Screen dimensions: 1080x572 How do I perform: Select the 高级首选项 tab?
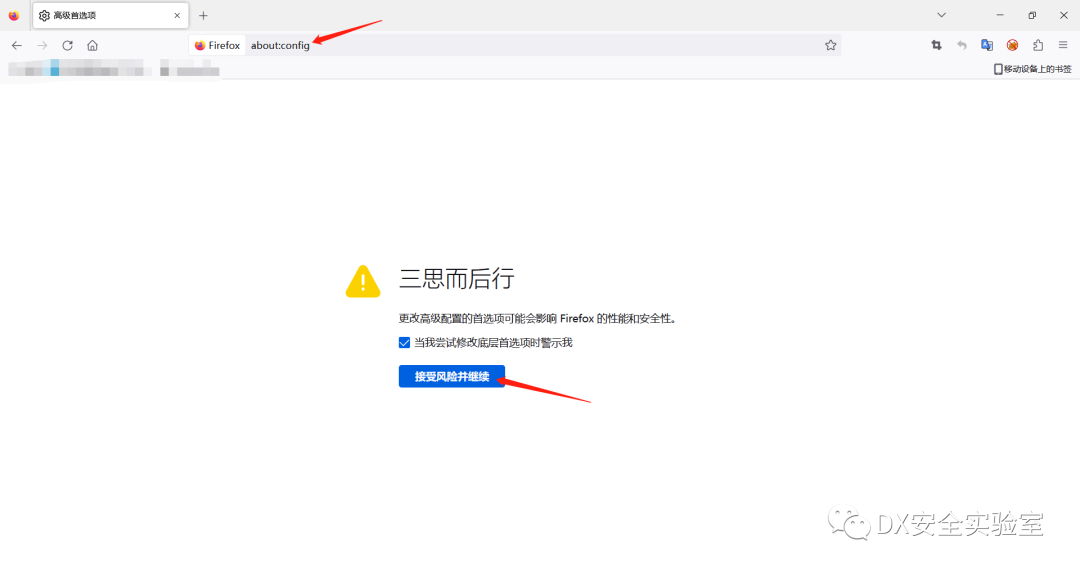(x=100, y=16)
